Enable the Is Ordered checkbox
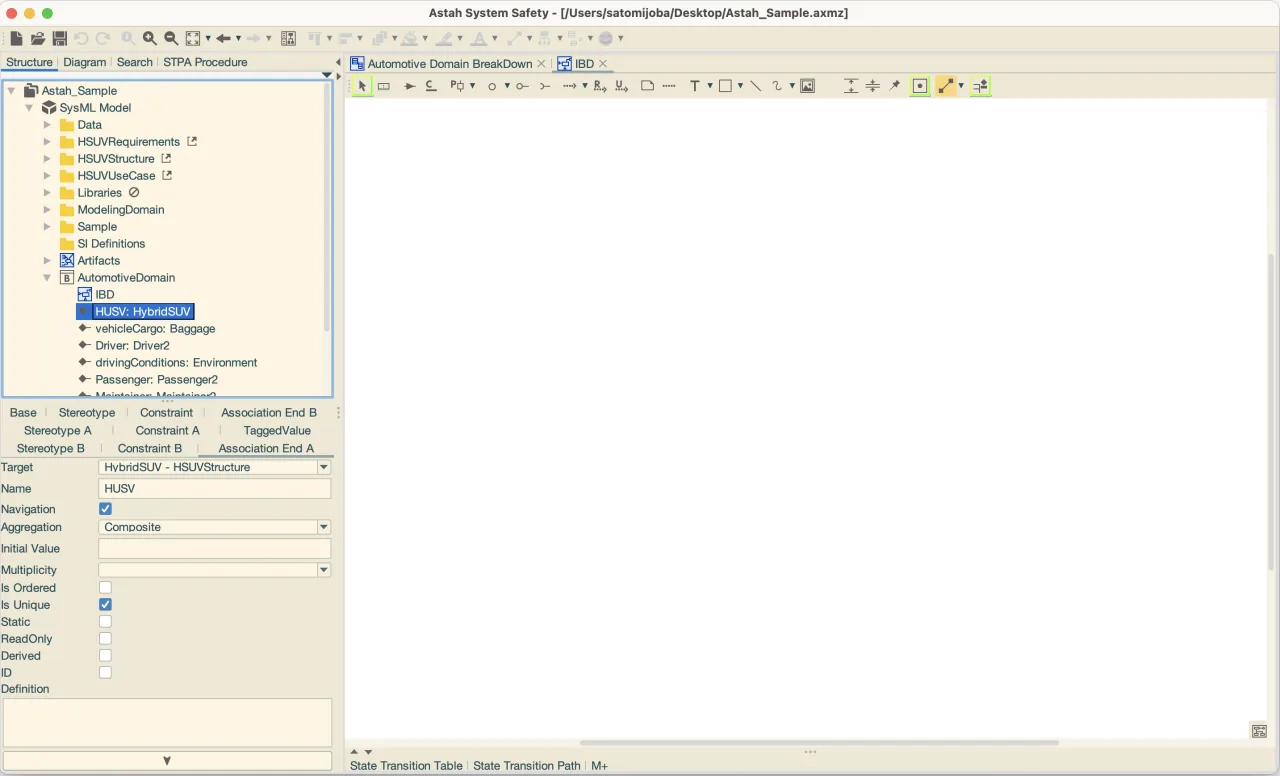This screenshot has width=1280, height=776. 105,588
